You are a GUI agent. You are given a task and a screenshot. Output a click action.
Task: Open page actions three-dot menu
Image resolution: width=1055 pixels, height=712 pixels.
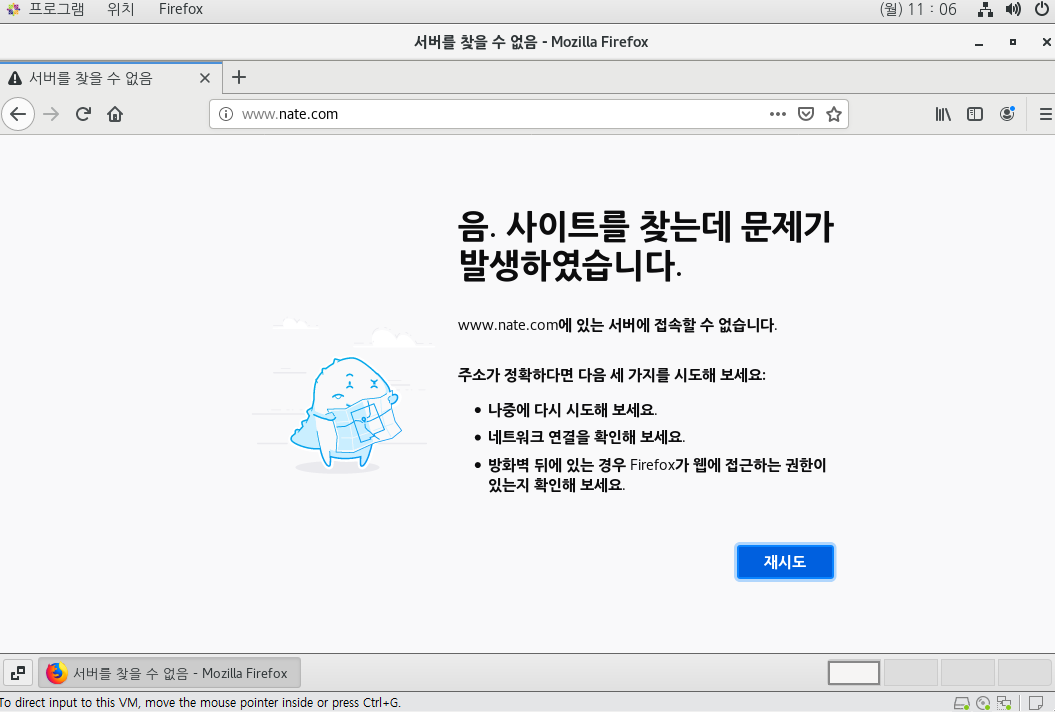(x=778, y=114)
